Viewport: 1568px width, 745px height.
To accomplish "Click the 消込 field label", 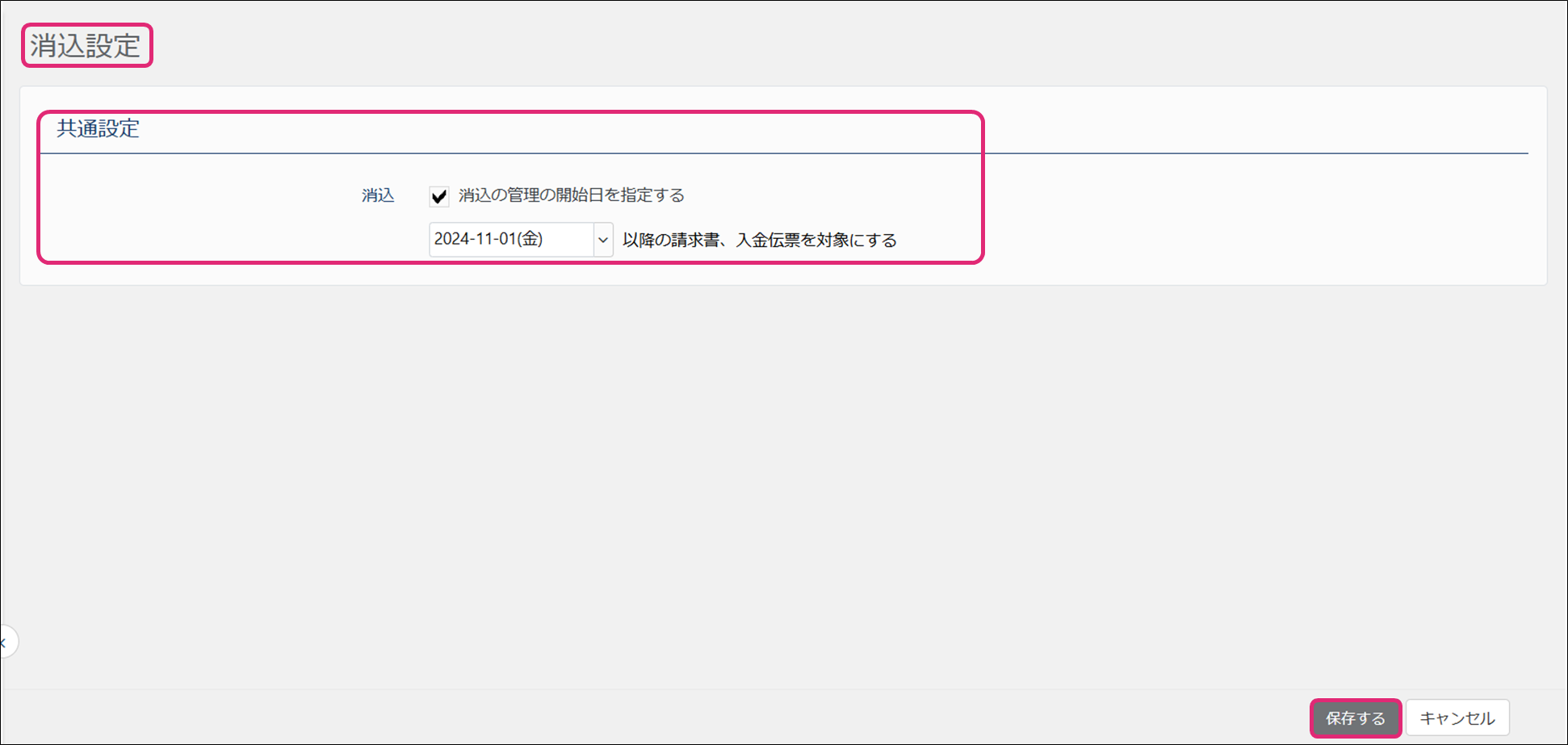I will (x=378, y=195).
